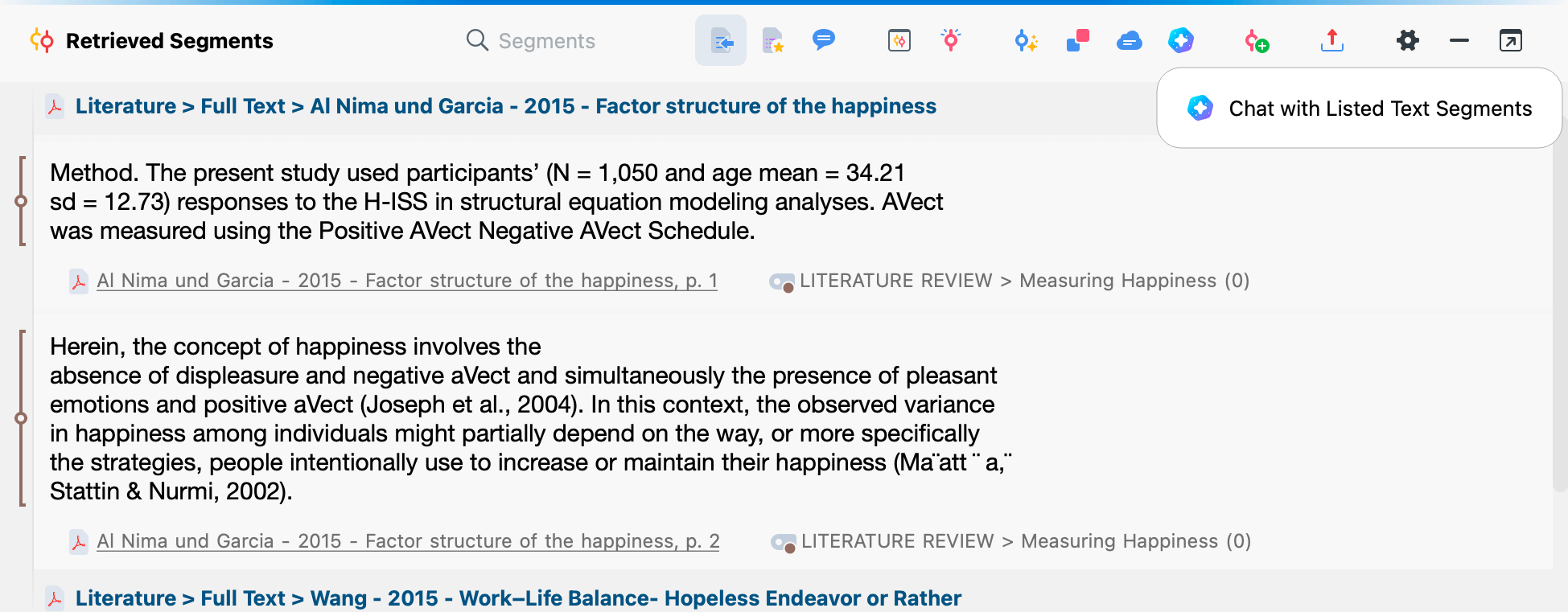Viewport: 1568px width, 612px height.
Task: Click the Wang 2015 Work–Life Balance header
Action: pyautogui.click(x=517, y=598)
